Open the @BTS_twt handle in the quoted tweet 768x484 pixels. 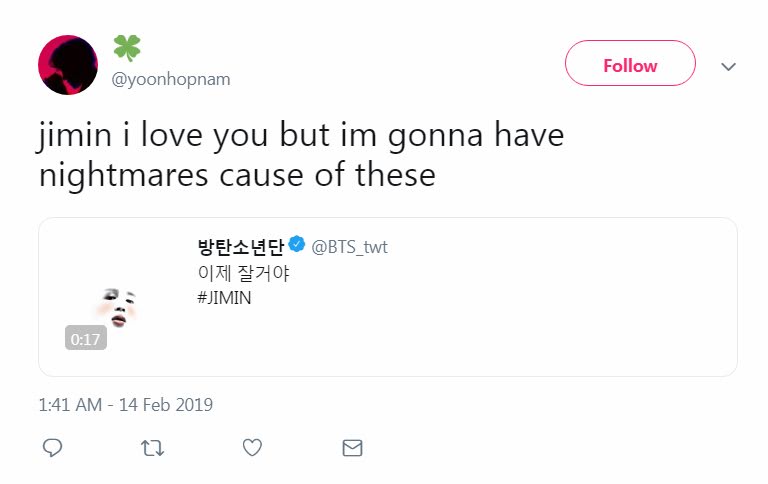pos(350,246)
